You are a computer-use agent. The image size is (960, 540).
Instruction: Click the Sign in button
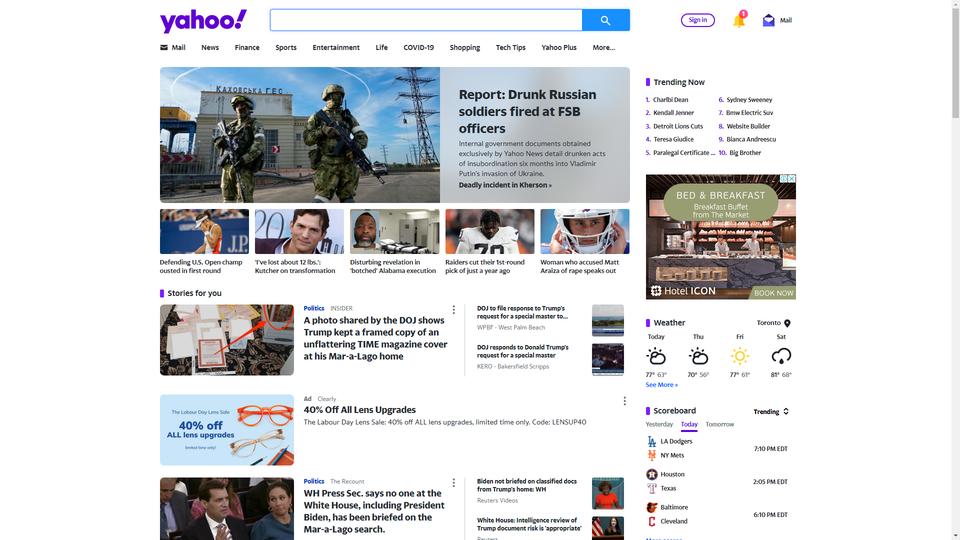(698, 20)
